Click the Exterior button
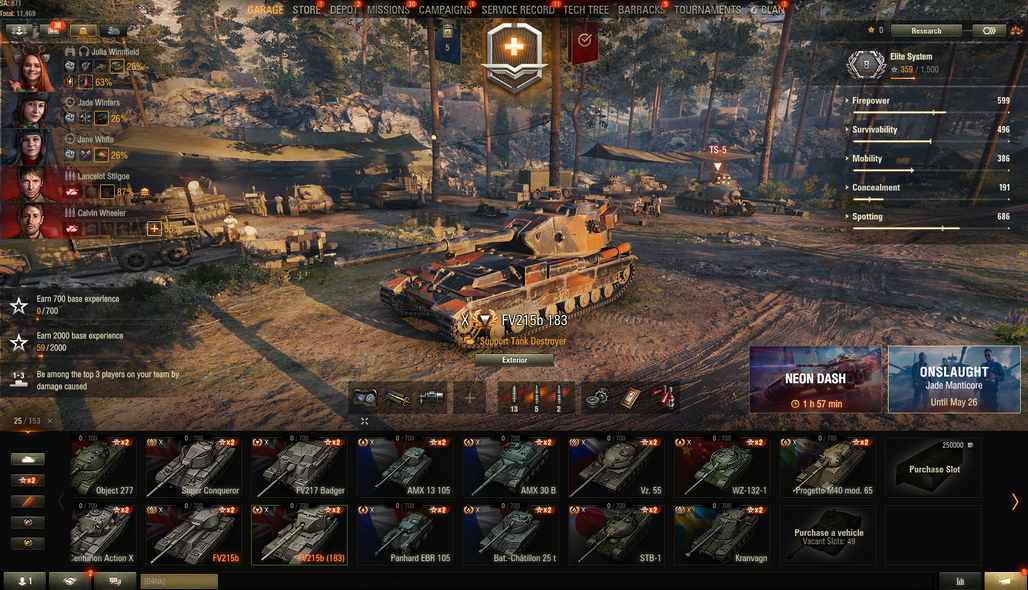Screen dimensions: 1028x590 (515, 360)
